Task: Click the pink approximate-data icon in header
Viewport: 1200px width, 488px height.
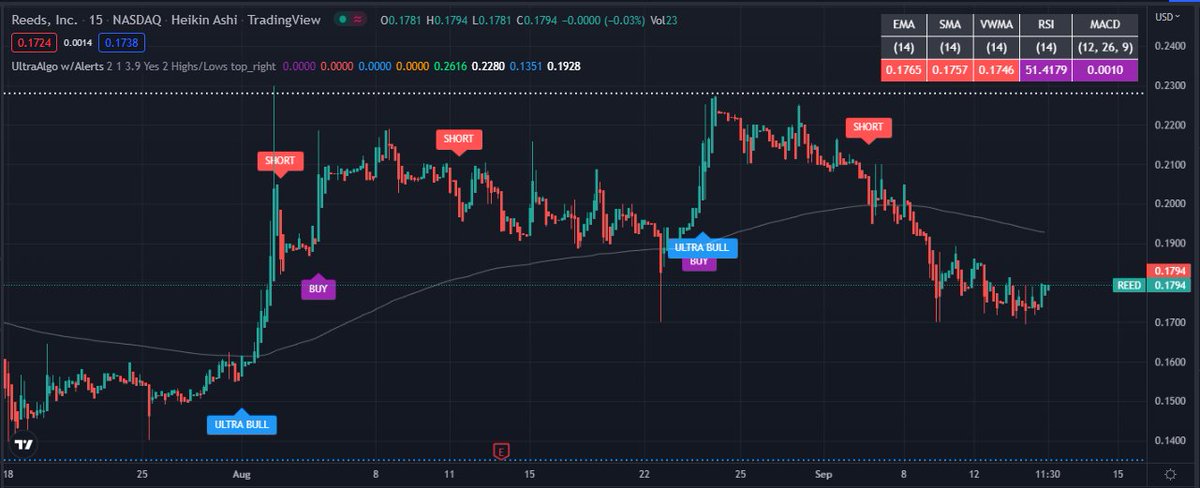Action: tap(357, 18)
